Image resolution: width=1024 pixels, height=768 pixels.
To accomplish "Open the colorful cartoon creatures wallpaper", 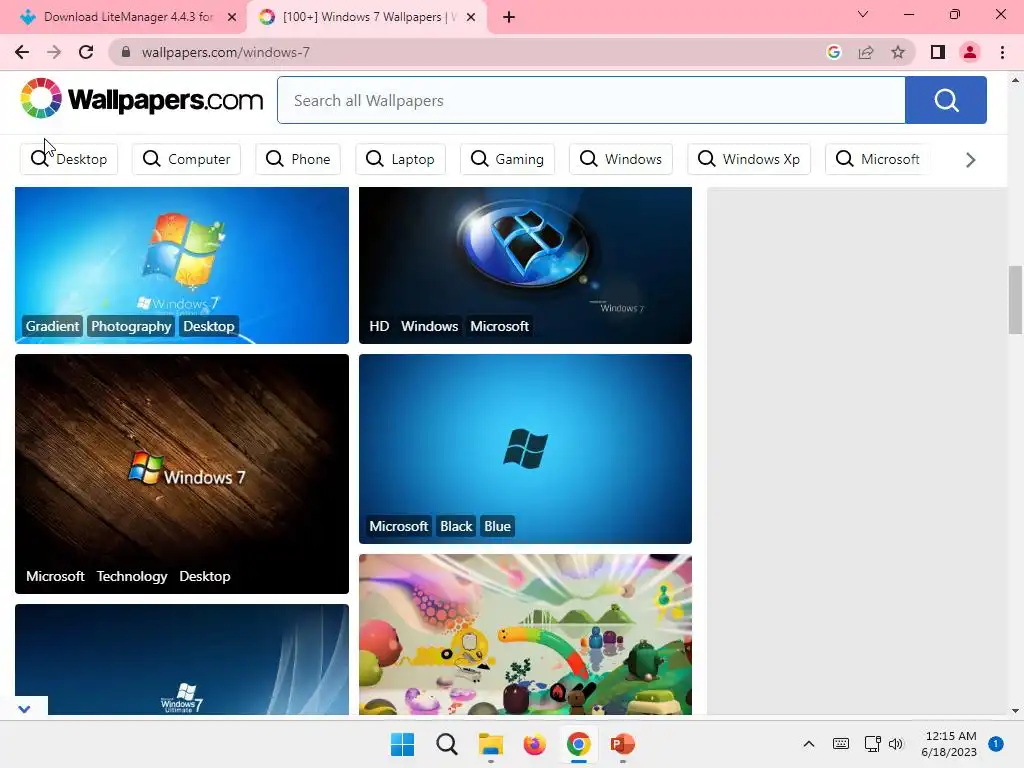I will pos(525,634).
